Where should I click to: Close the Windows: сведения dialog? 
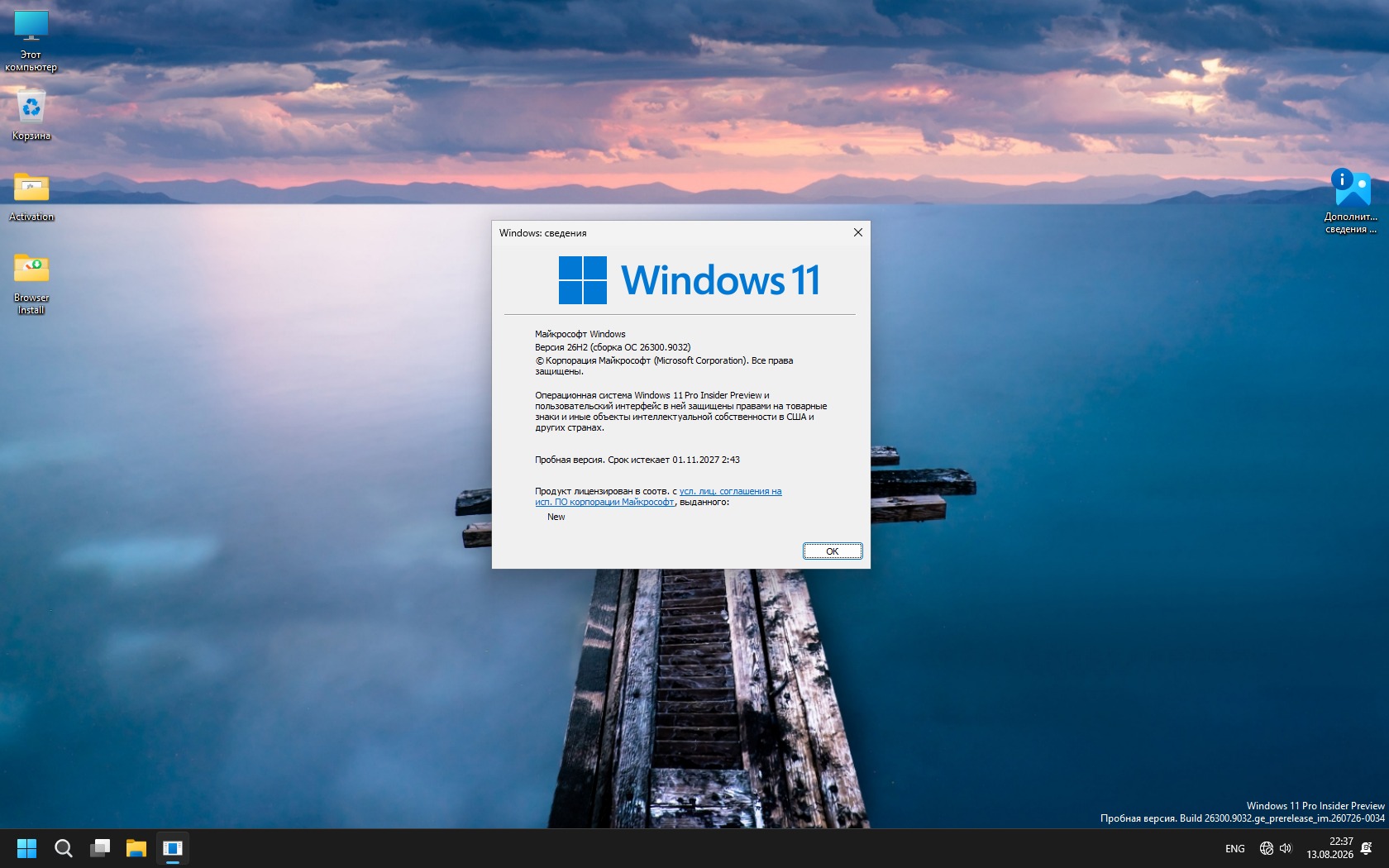coord(858,232)
